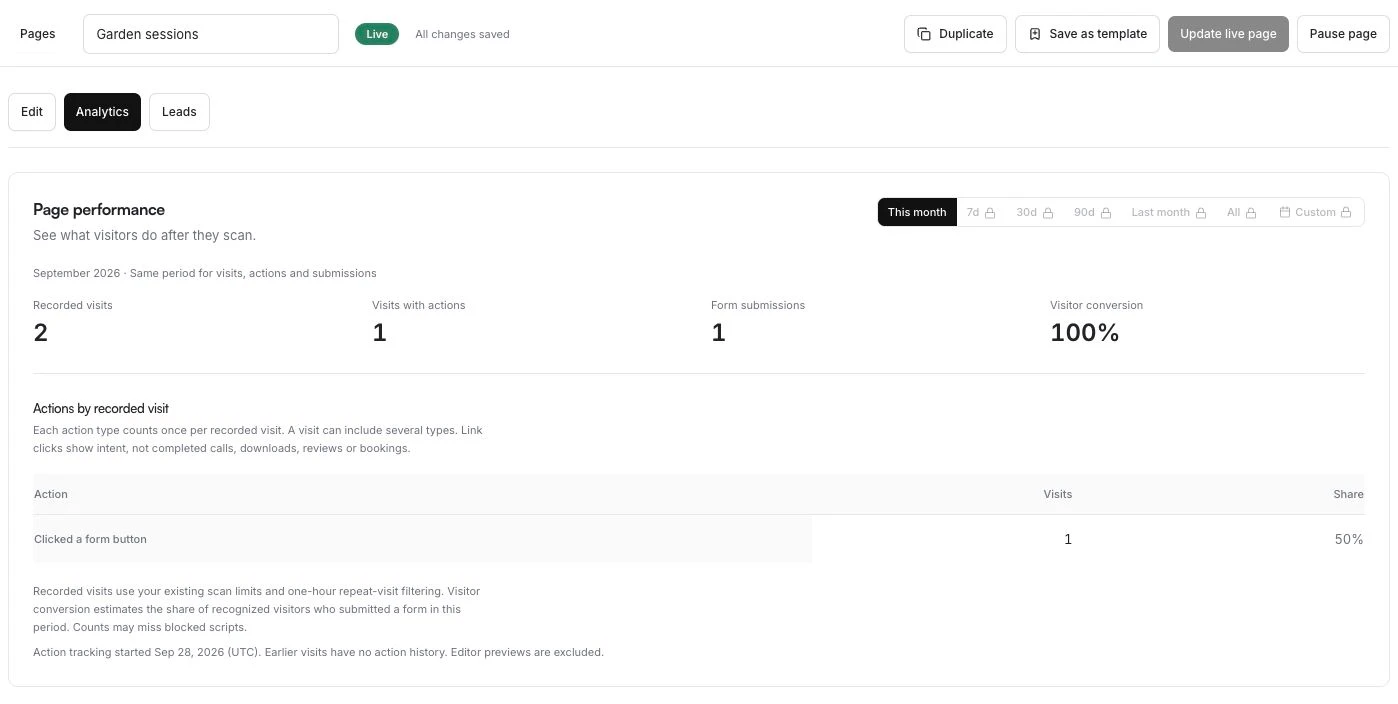Image resolution: width=1398 pixels, height=704 pixels.
Task: Switch to the Analytics tab
Action: (102, 112)
